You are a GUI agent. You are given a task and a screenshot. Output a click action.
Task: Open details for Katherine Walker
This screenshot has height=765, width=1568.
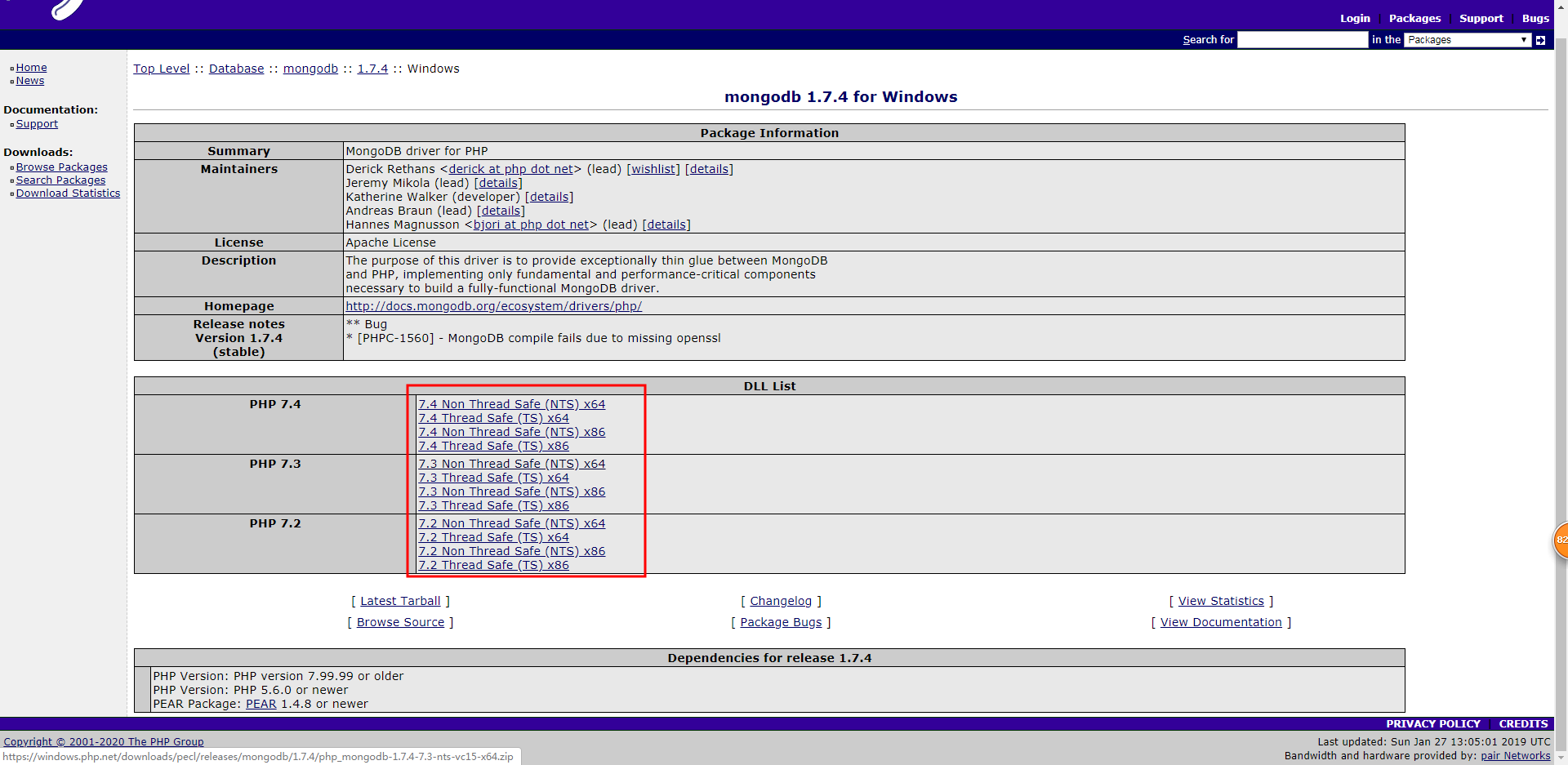[x=549, y=197]
